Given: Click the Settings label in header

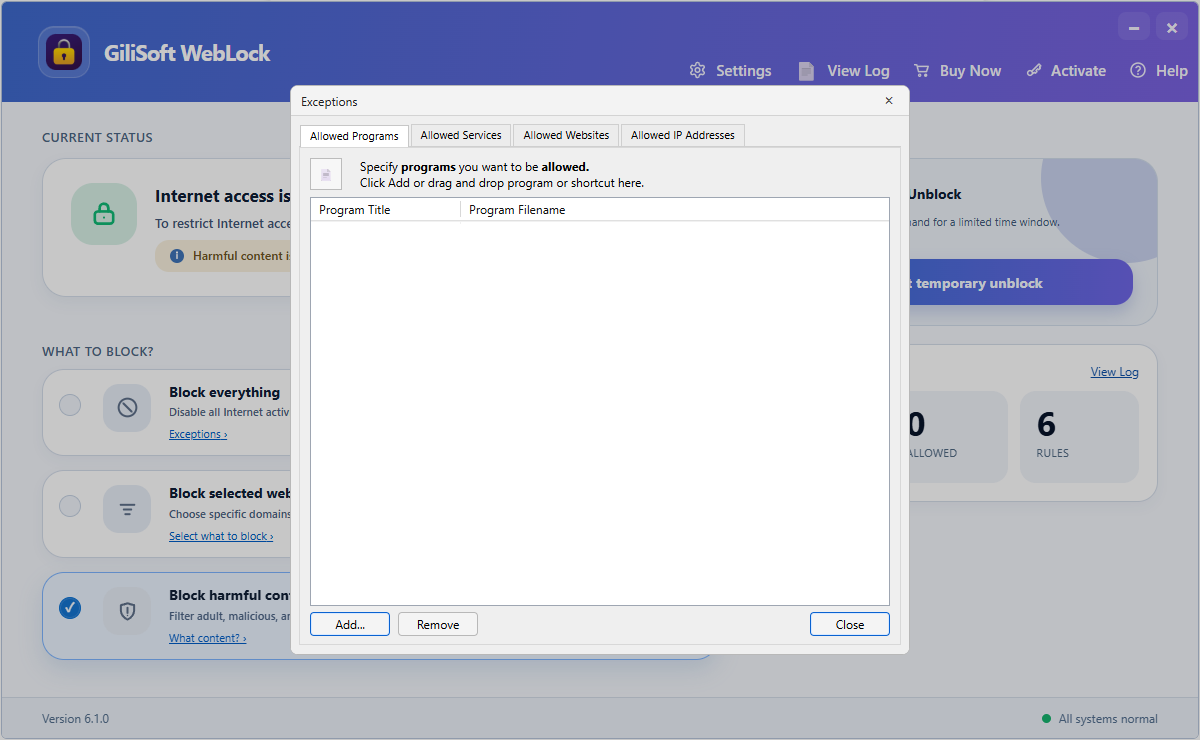Looking at the screenshot, I should point(744,71).
